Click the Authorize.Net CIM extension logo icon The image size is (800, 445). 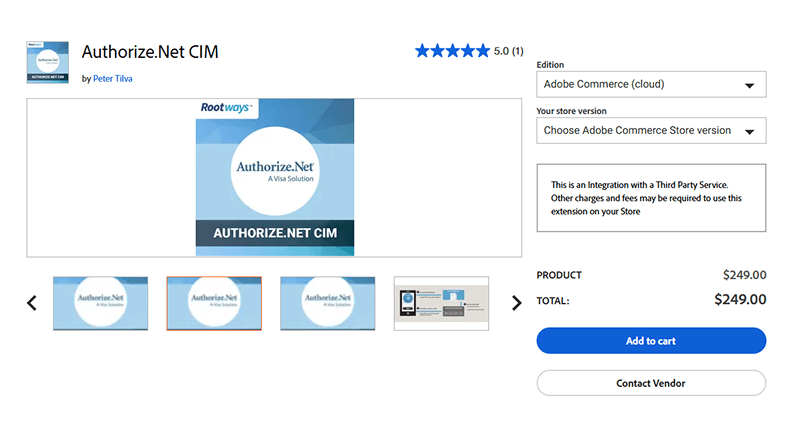pyautogui.click(x=47, y=62)
